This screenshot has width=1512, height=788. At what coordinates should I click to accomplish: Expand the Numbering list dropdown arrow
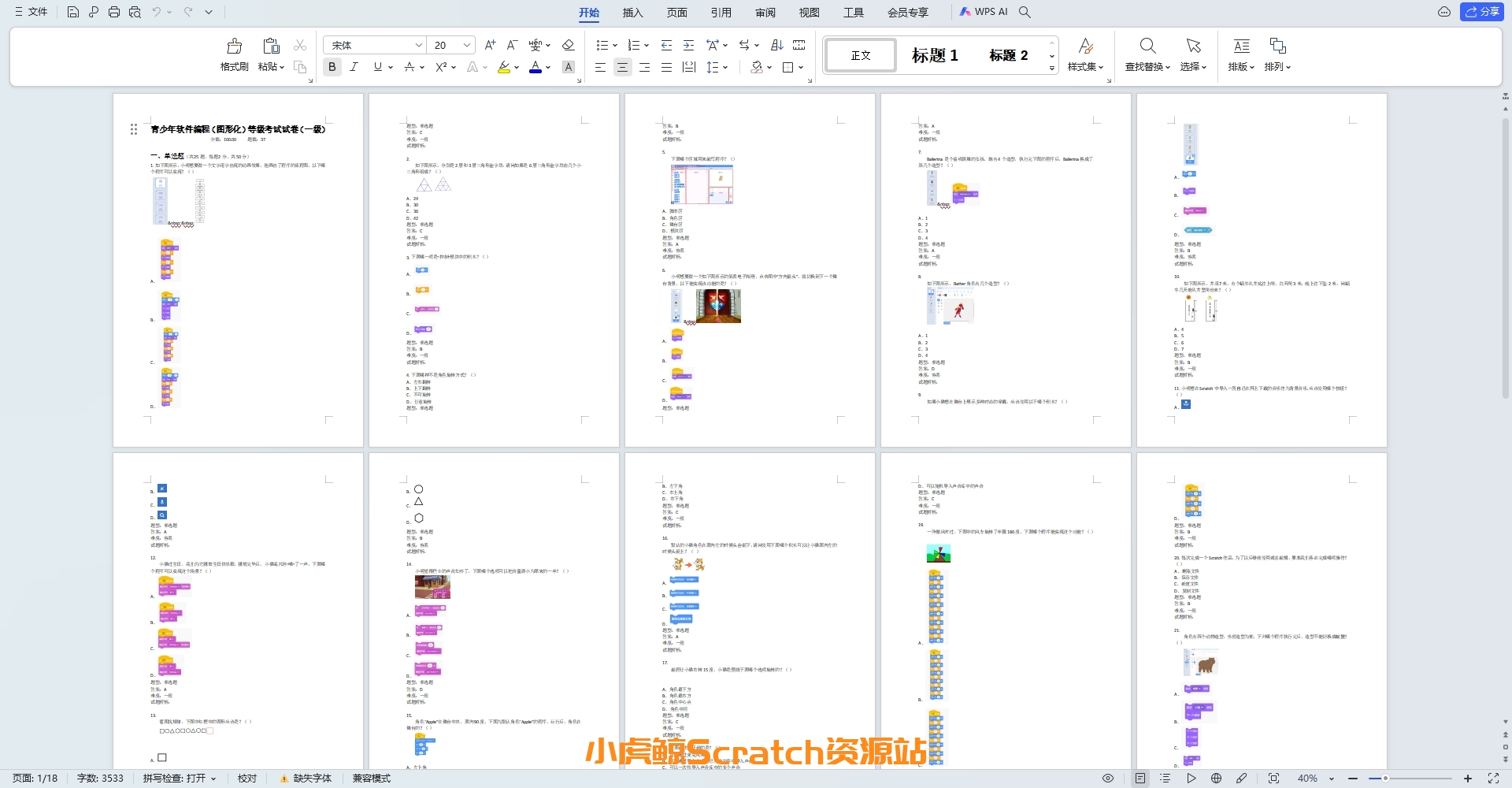coord(647,45)
